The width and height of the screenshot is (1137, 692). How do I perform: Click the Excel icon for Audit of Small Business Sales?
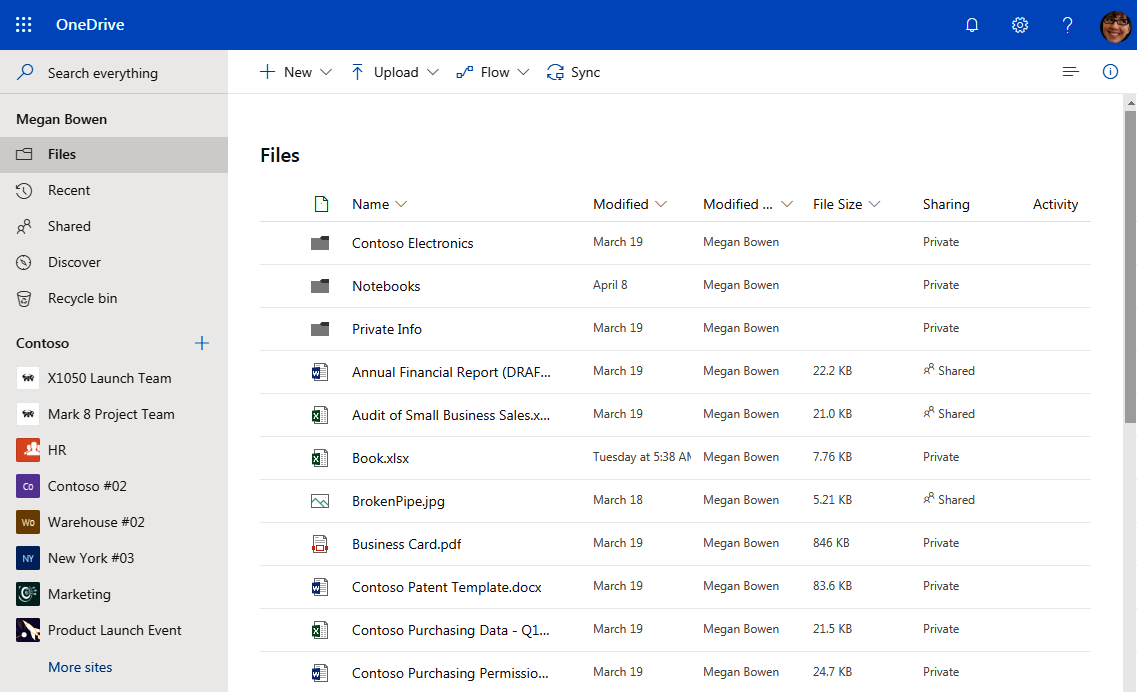coord(320,415)
